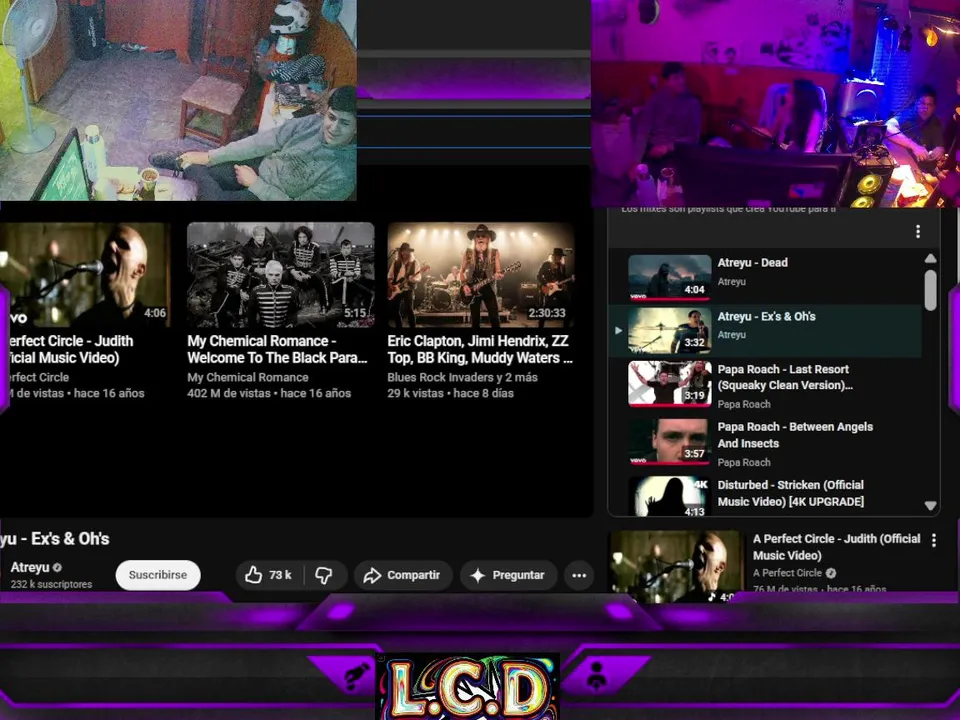The width and height of the screenshot is (960, 720).
Task: Play Atreyu - Dead from playlist
Action: coord(765,277)
